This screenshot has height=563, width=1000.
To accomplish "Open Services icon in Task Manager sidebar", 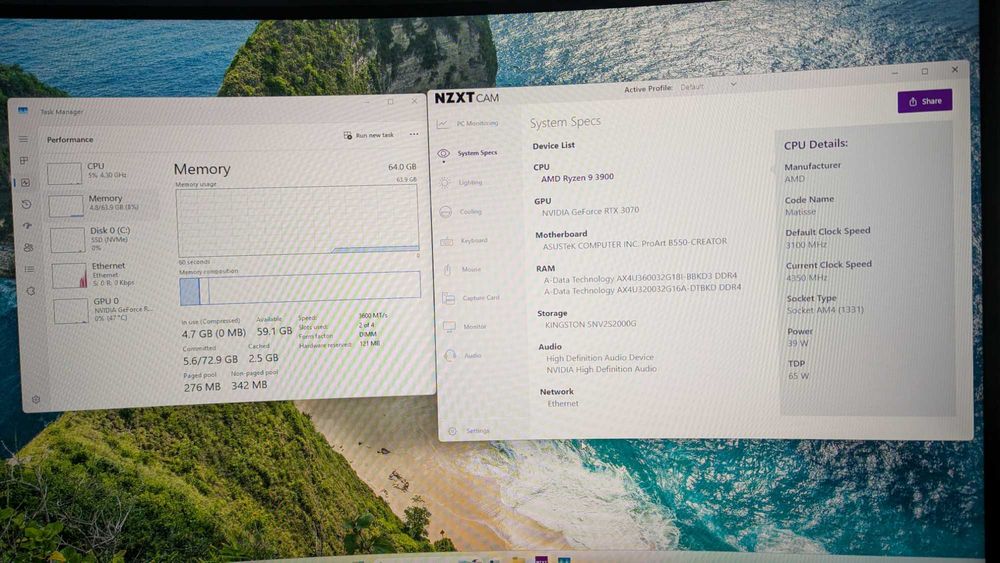I will coord(31,291).
